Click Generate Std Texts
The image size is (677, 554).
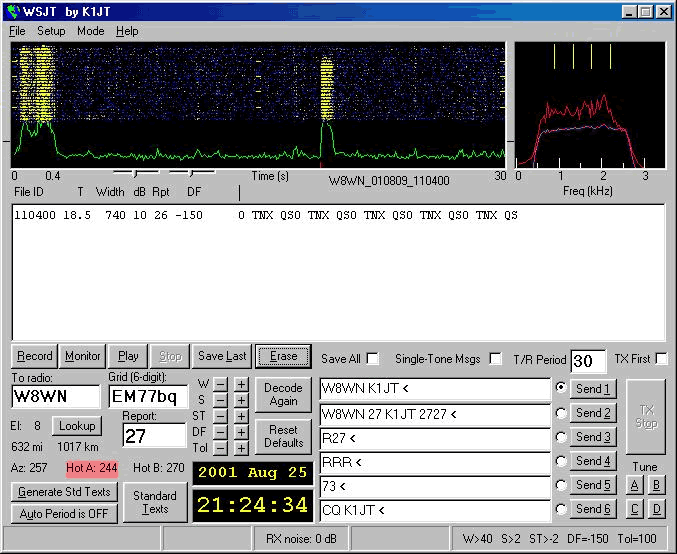[x=64, y=492]
